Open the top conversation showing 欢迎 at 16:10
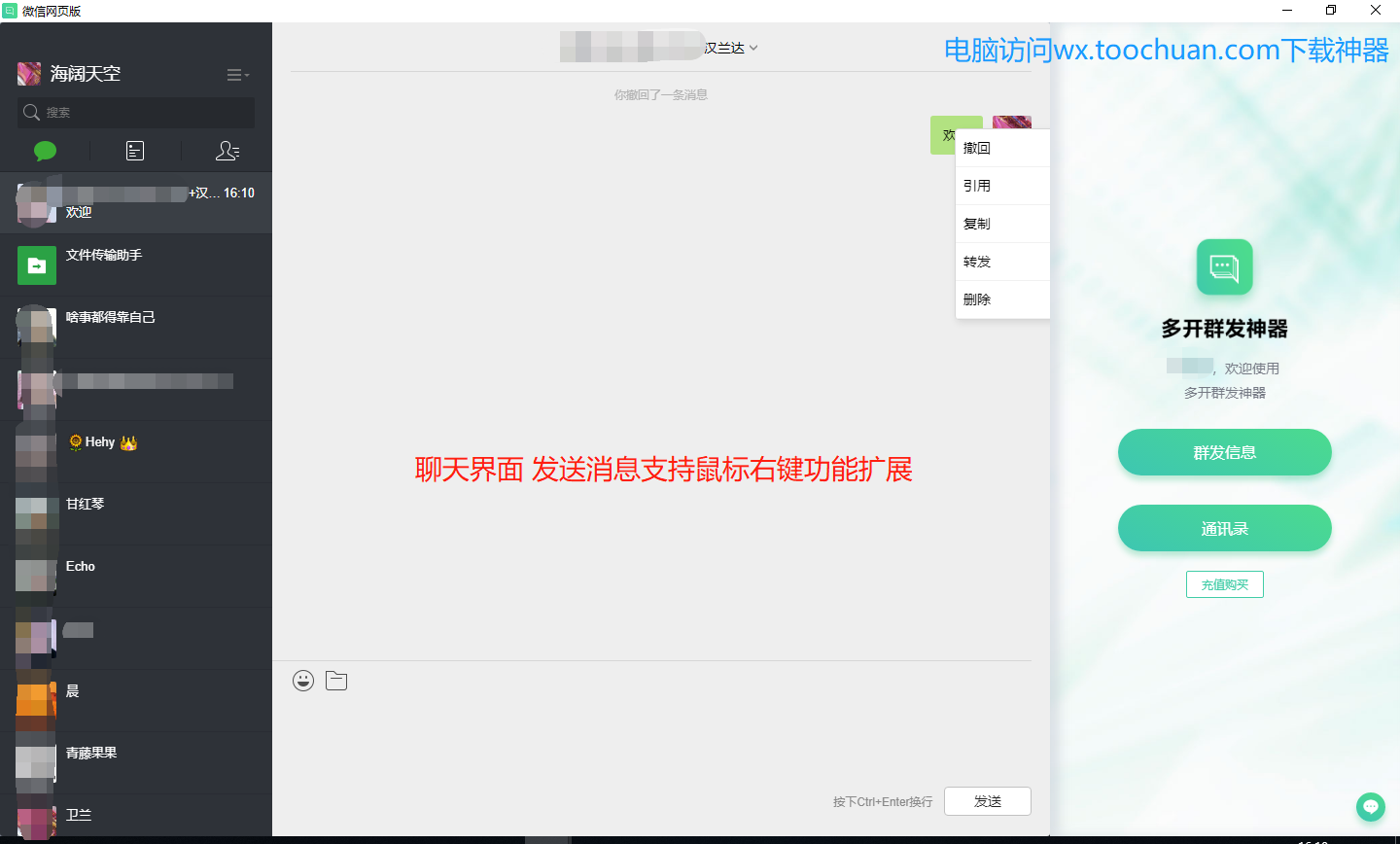 click(x=136, y=203)
